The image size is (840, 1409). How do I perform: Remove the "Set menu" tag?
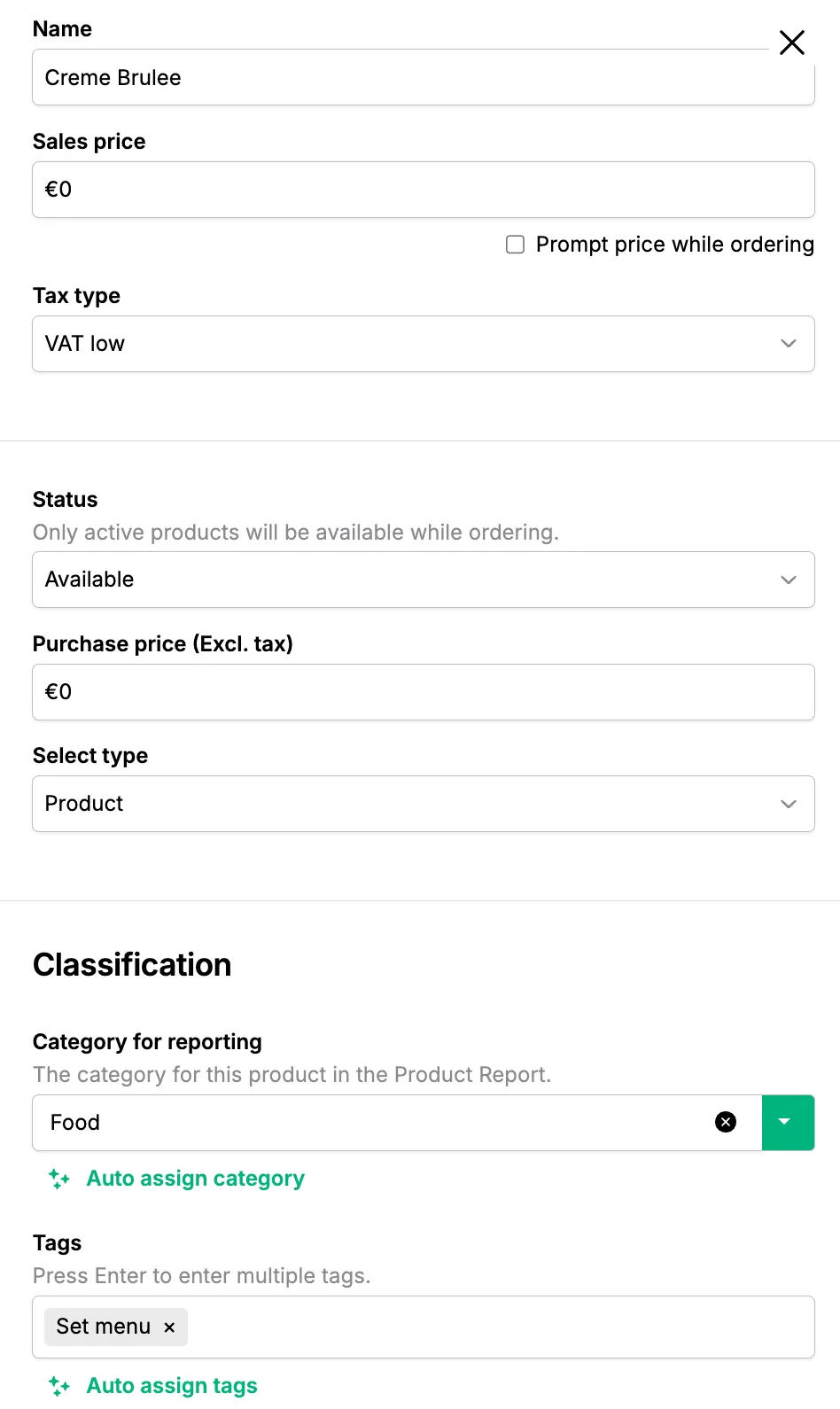169,1327
